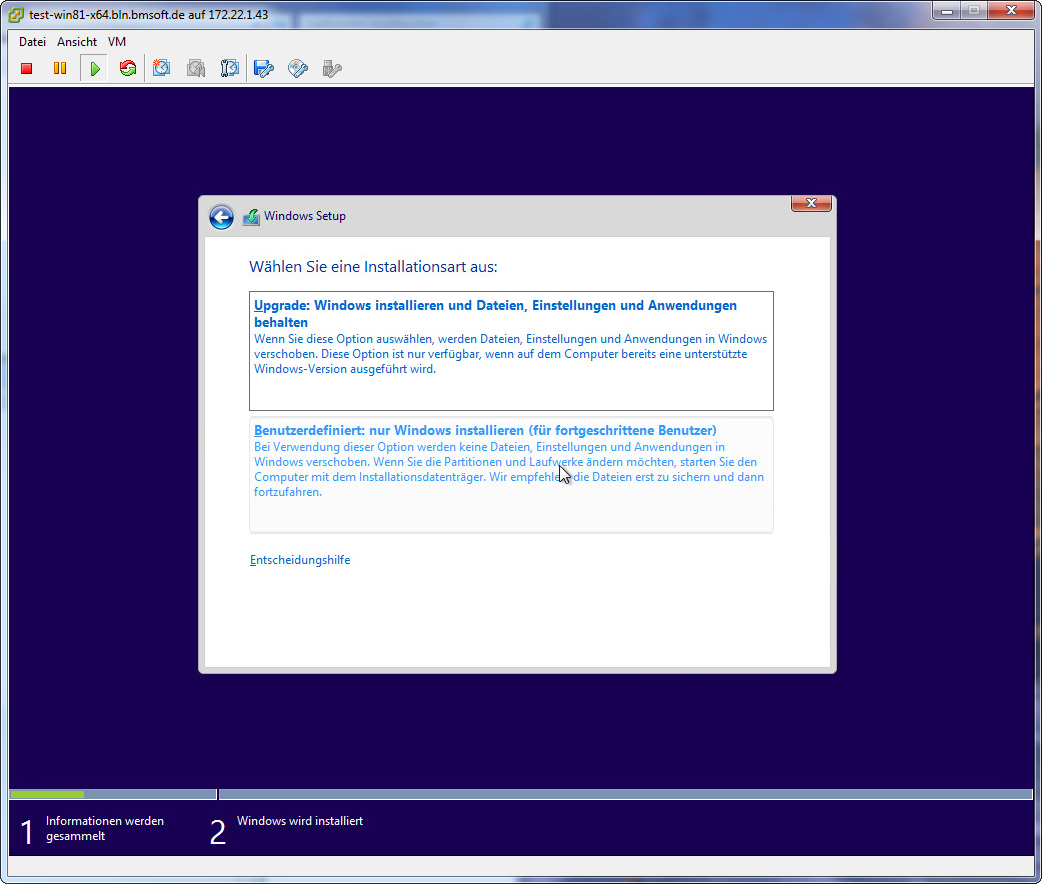1042x884 pixels.
Task: Open the Entscheidungshilfe help link
Action: coord(300,560)
